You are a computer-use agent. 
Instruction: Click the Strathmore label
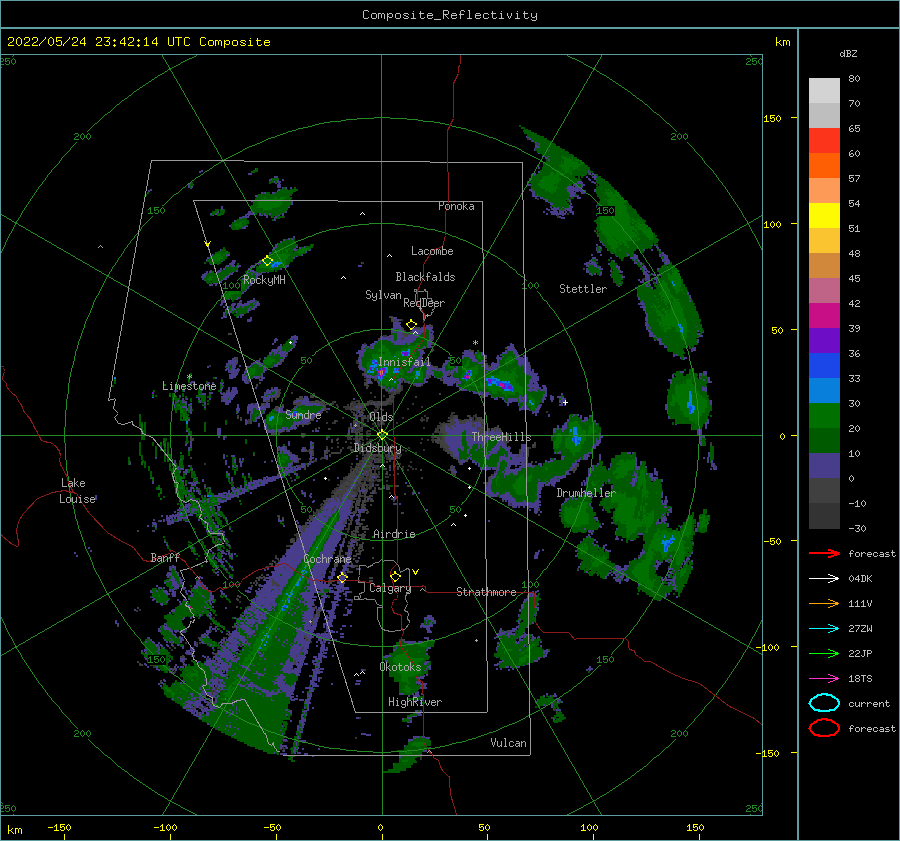486,592
